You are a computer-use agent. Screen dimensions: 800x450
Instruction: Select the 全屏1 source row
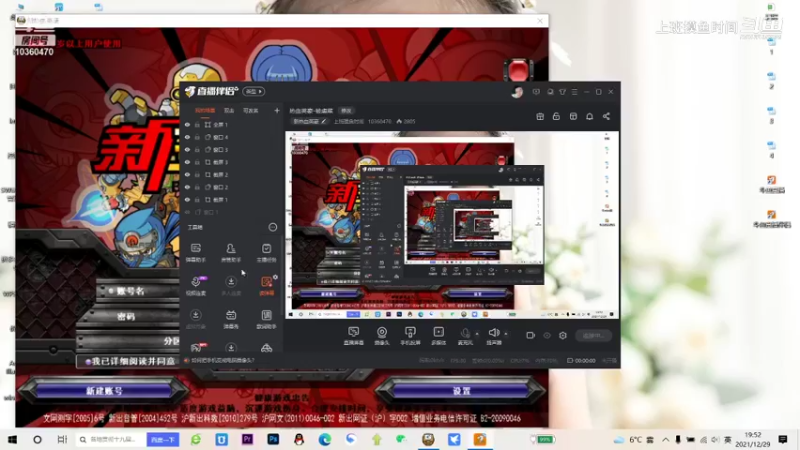pyautogui.click(x=232, y=124)
